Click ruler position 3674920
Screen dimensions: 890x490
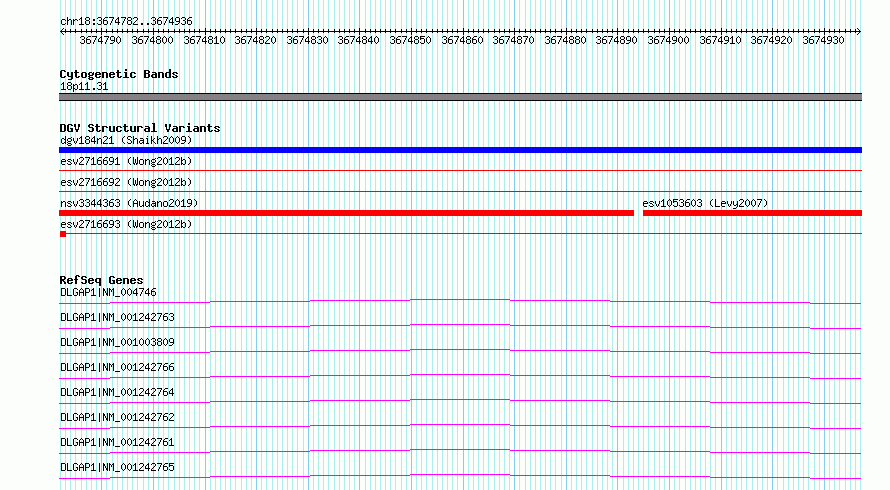[x=771, y=40]
